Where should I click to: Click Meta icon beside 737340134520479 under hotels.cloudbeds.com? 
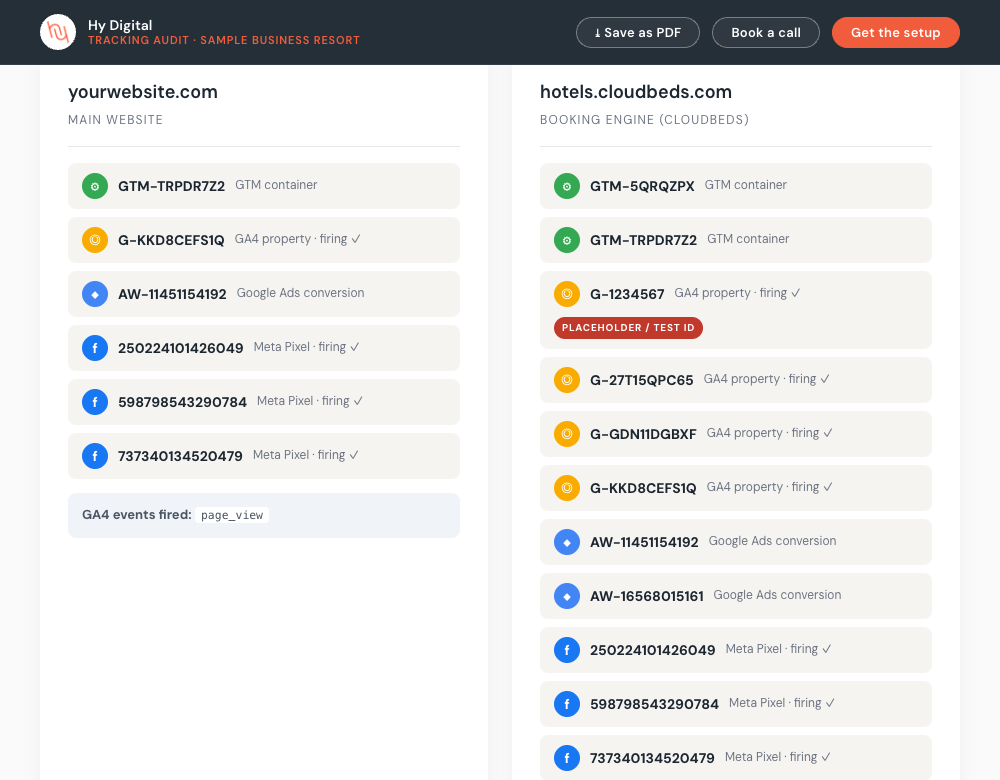tap(567, 758)
